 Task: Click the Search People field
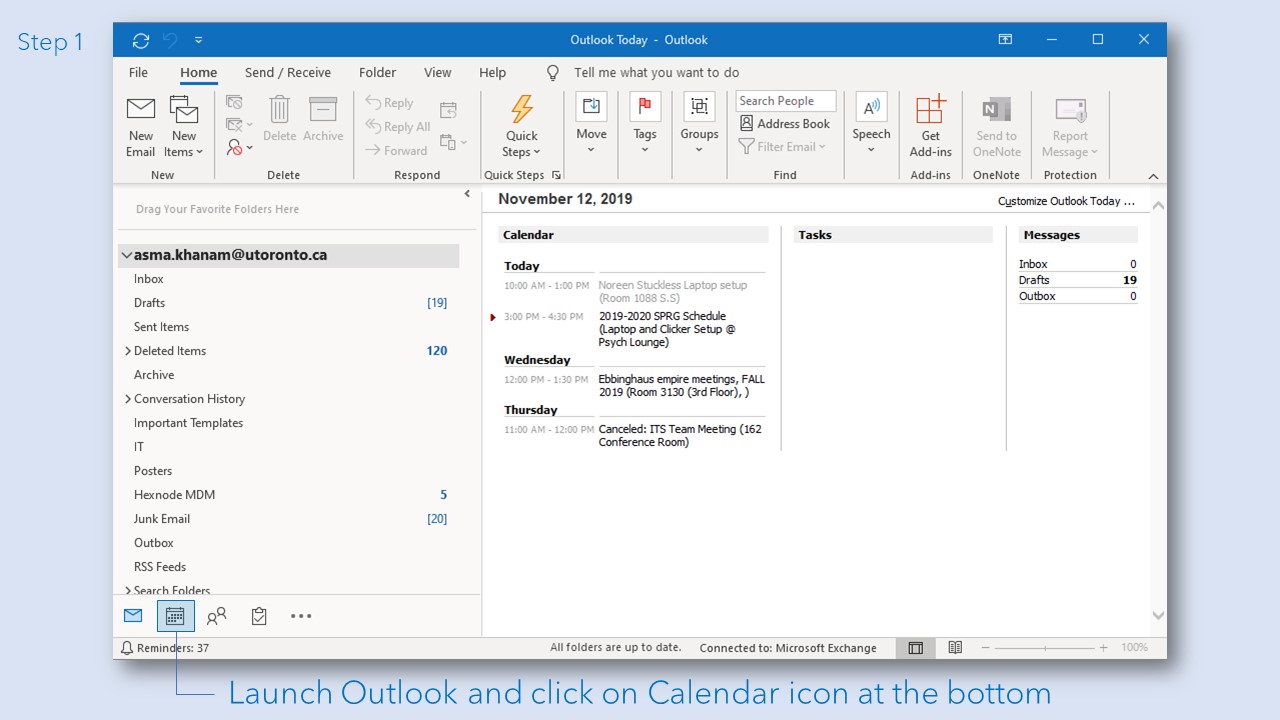(x=786, y=101)
